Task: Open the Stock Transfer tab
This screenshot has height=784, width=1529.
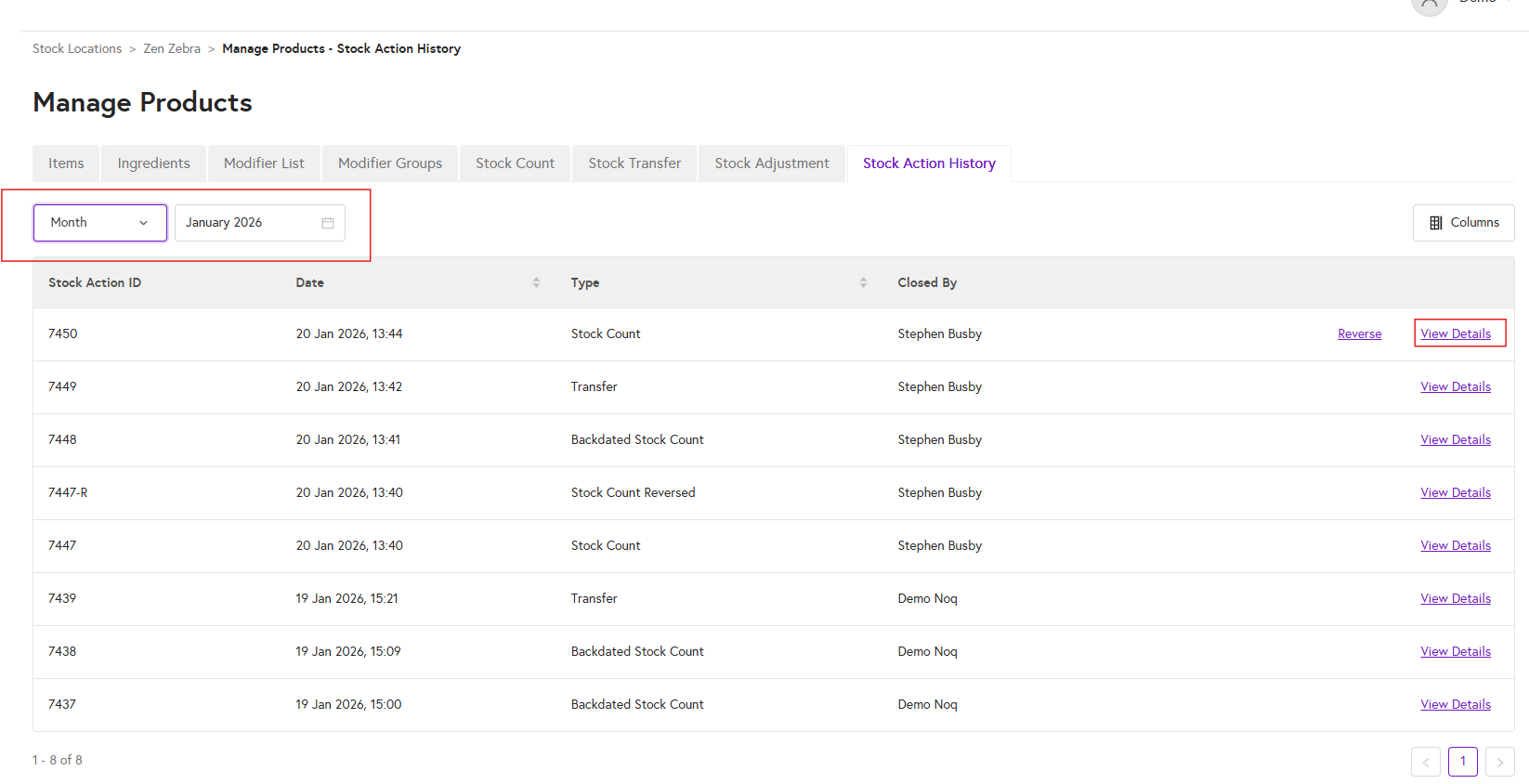Action: click(634, 163)
